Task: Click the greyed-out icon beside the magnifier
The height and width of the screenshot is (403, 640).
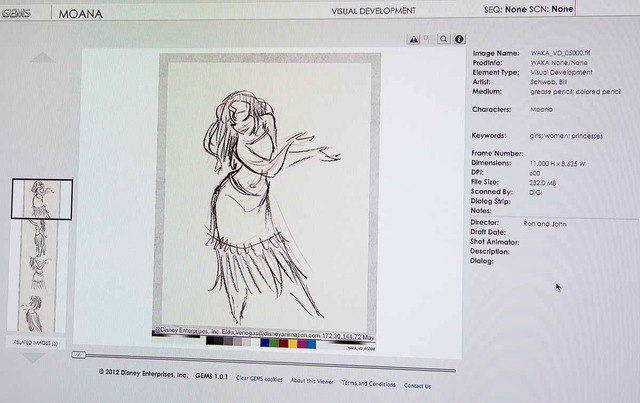Action: click(x=429, y=40)
